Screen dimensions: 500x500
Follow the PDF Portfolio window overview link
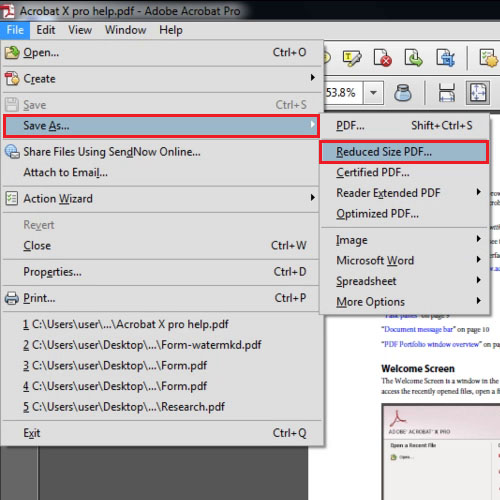pos(432,344)
